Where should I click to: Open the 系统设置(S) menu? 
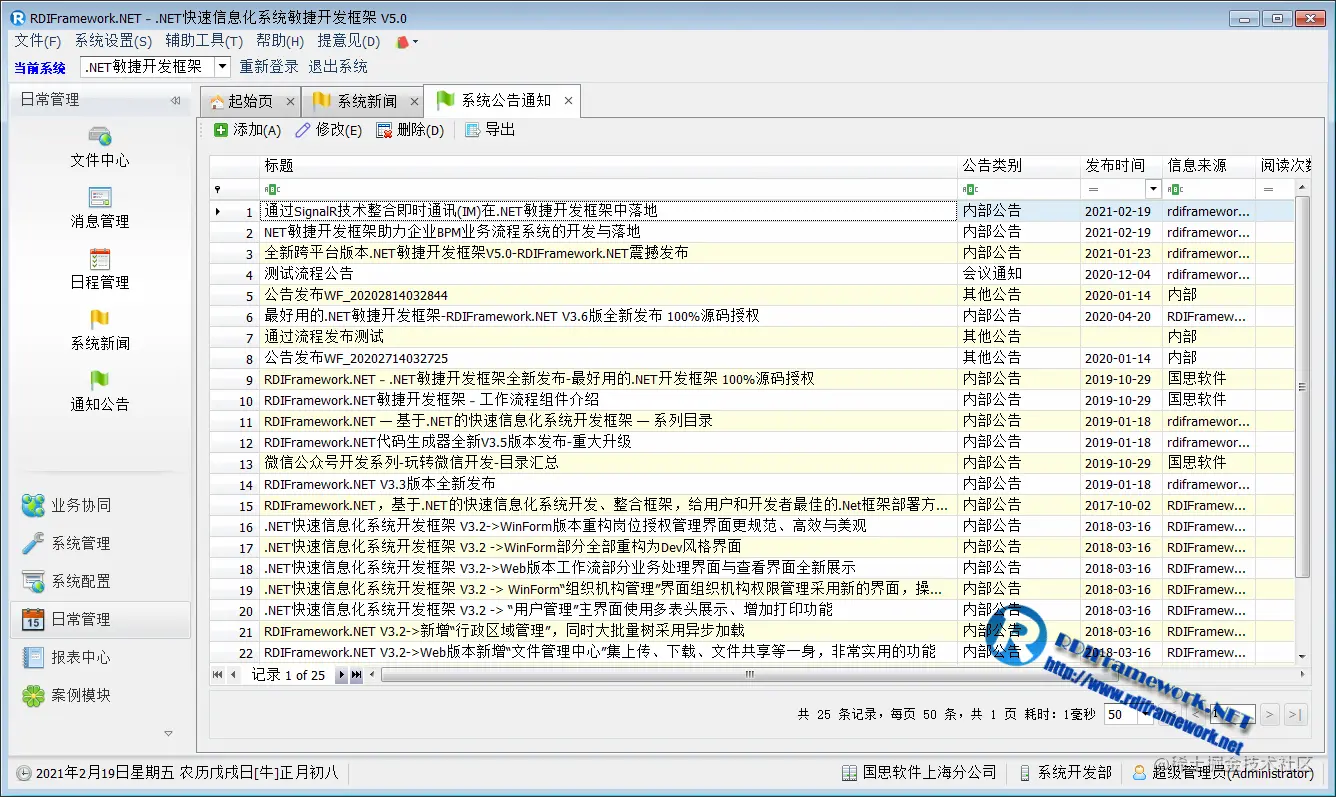click(x=113, y=41)
